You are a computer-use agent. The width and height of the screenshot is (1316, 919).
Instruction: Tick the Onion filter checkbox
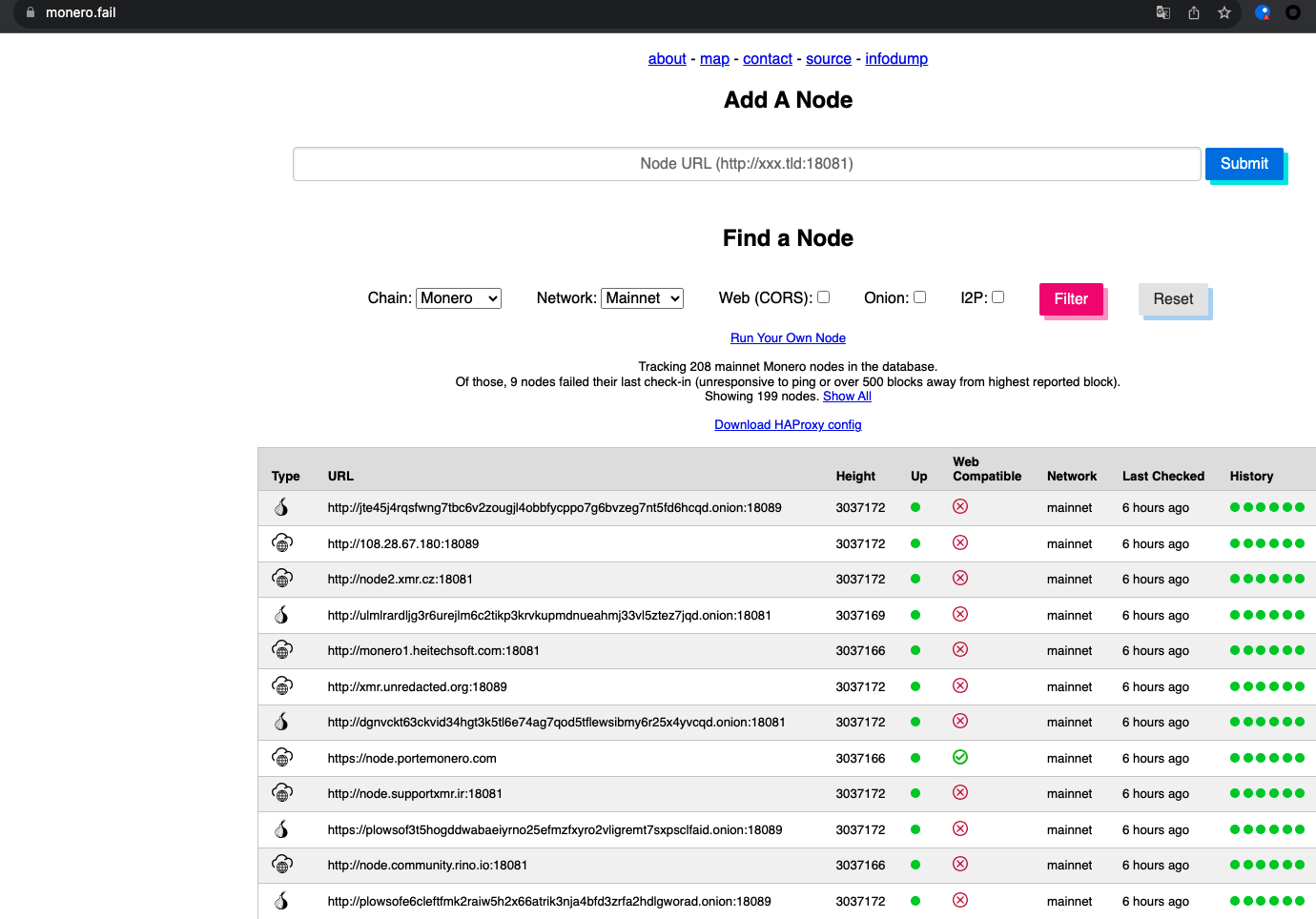[x=920, y=297]
